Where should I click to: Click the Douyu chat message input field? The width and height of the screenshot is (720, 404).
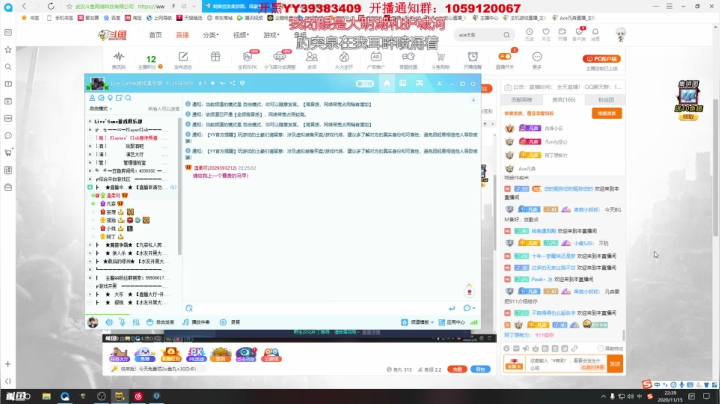(566, 364)
